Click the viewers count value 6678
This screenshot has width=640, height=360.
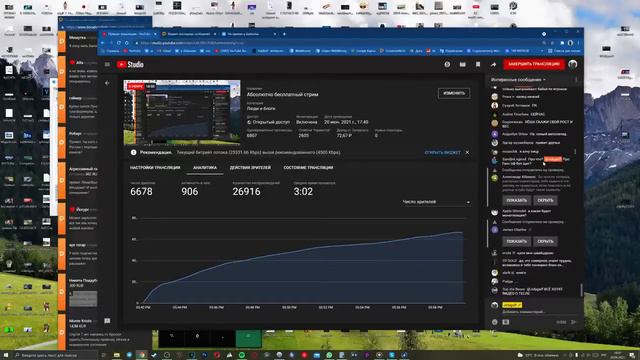141,191
